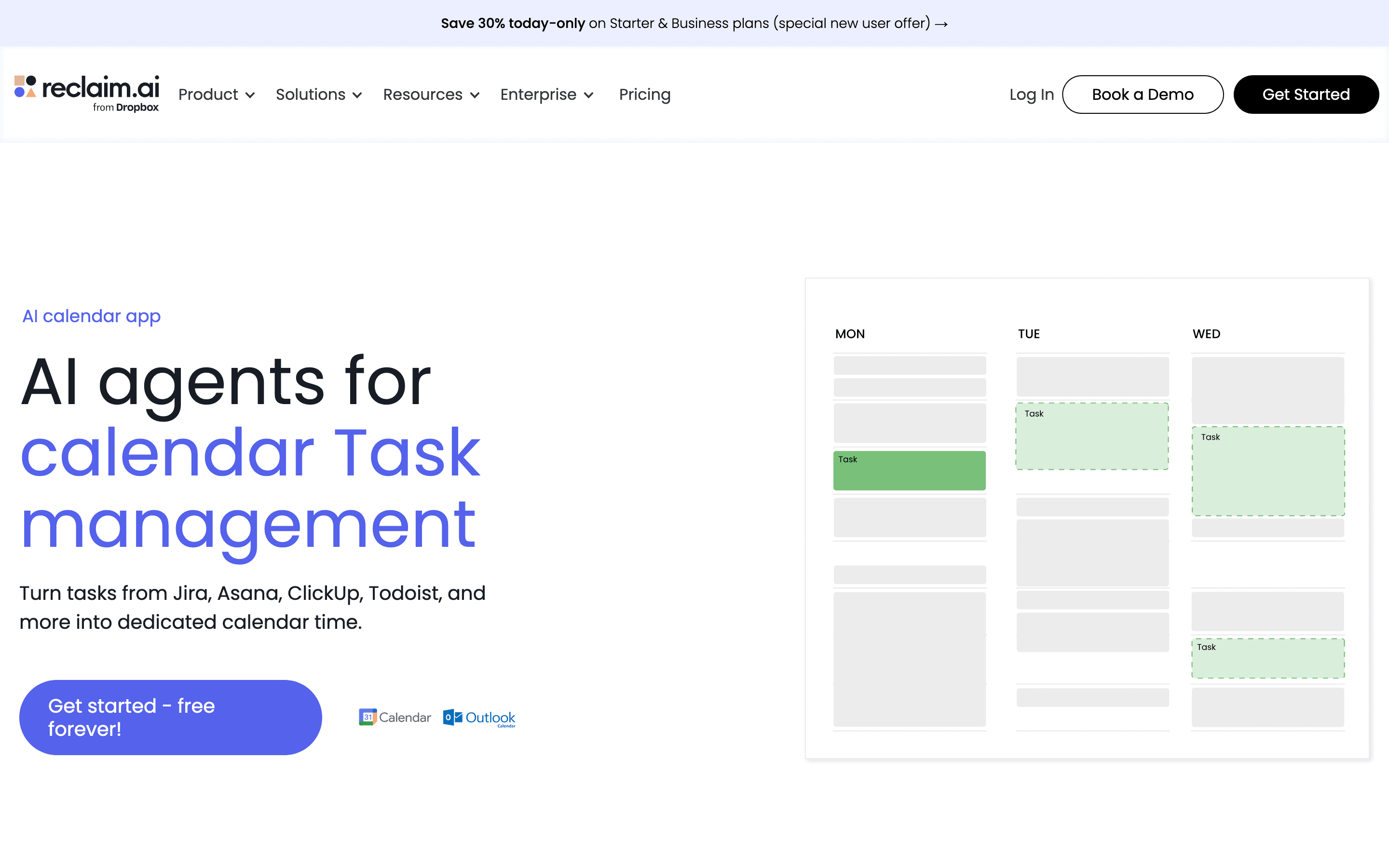The width and height of the screenshot is (1389, 868).
Task: Click the black Get Started button
Action: tap(1306, 94)
